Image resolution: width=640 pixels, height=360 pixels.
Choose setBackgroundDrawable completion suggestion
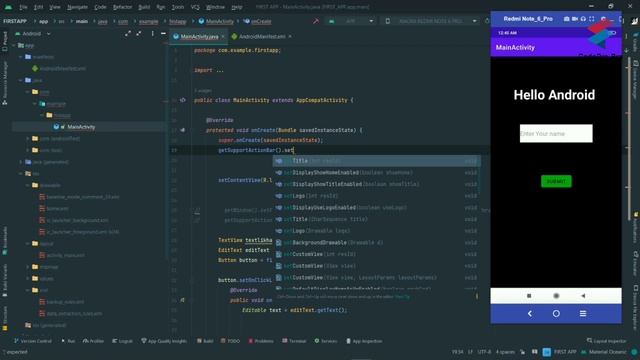point(376,242)
